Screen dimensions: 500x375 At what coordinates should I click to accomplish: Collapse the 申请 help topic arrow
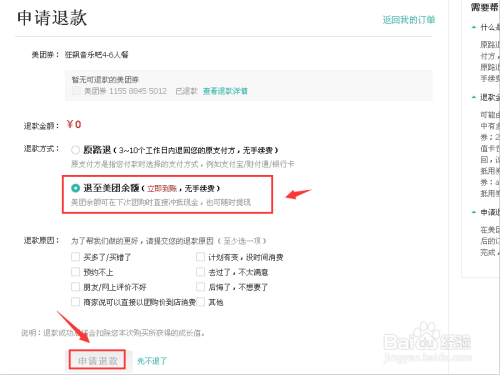(x=474, y=212)
